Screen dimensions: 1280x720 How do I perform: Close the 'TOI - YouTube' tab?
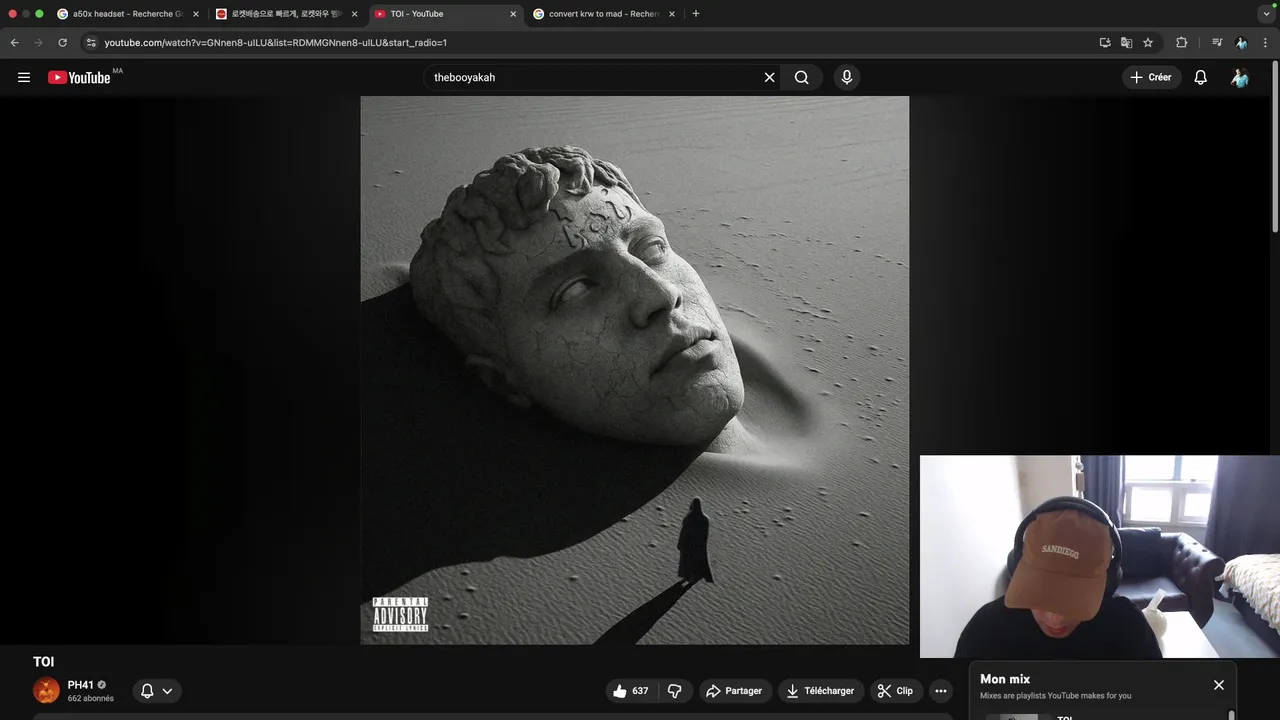point(513,14)
